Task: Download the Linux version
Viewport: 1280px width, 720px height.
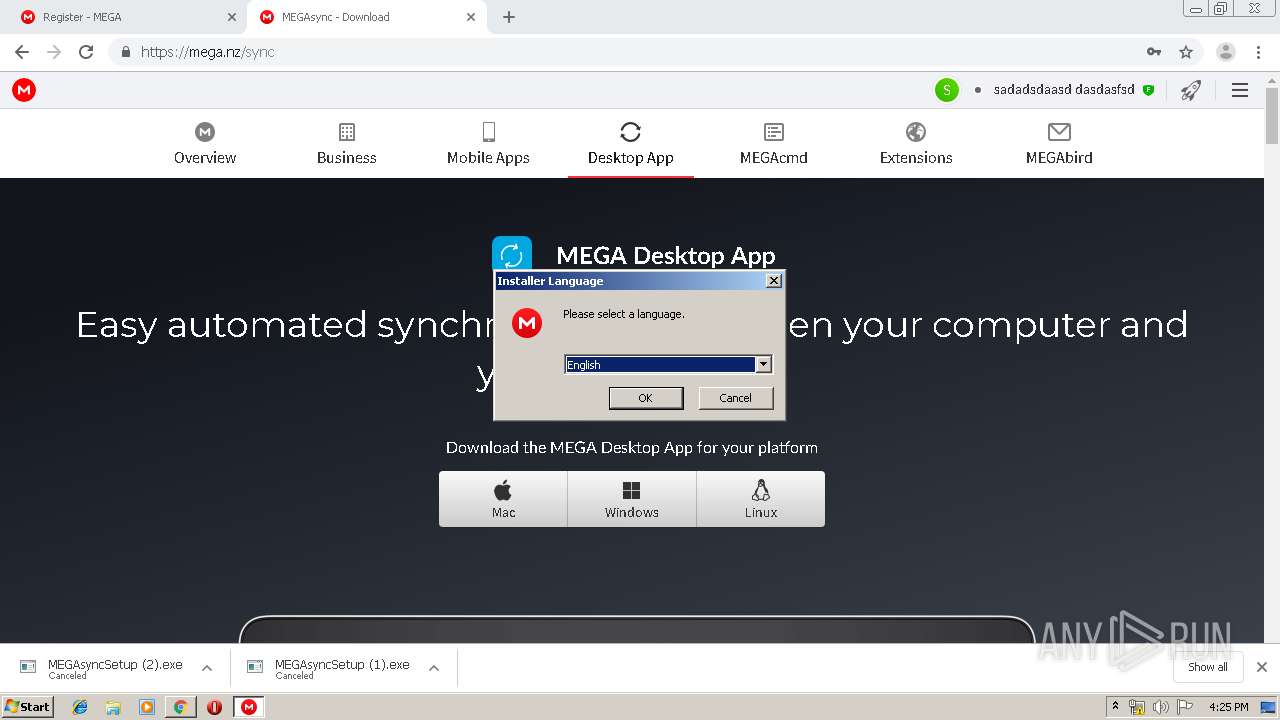Action: [x=761, y=499]
